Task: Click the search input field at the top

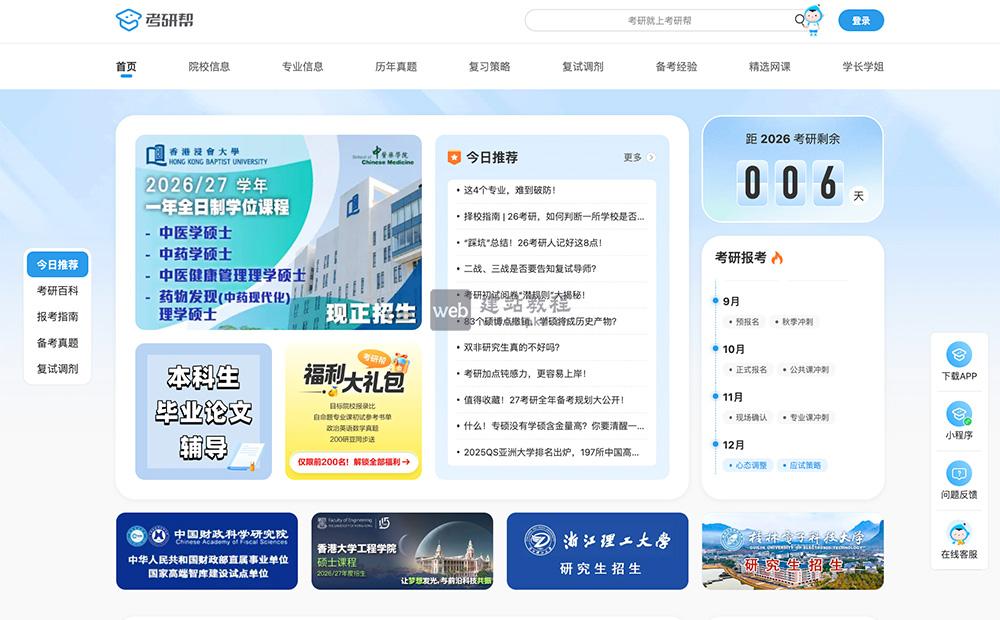Action: (x=660, y=20)
